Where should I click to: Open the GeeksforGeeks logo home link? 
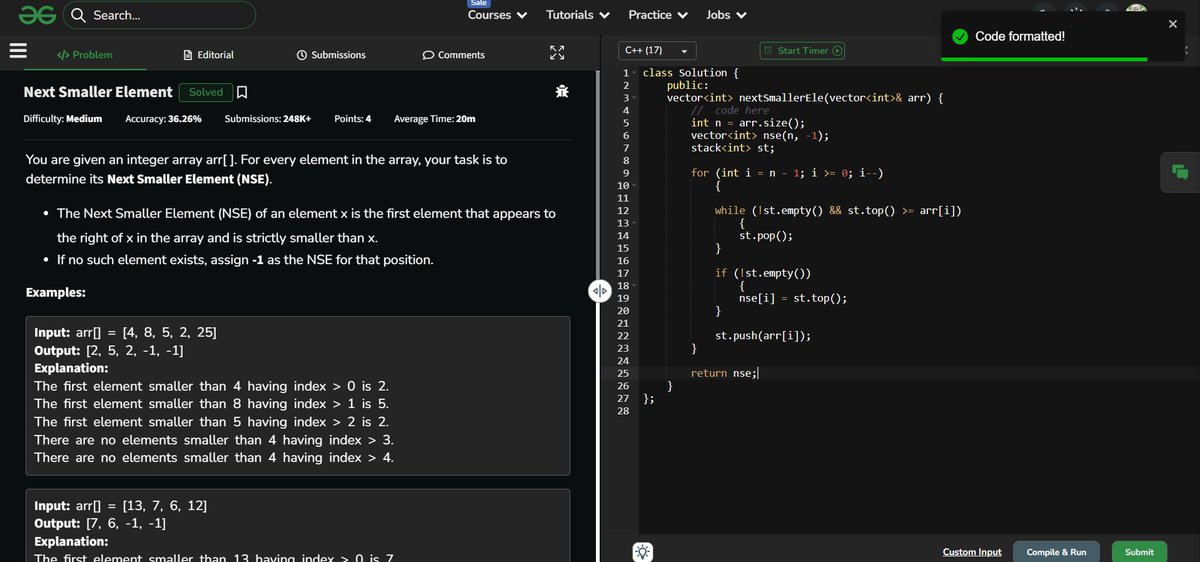[36, 15]
